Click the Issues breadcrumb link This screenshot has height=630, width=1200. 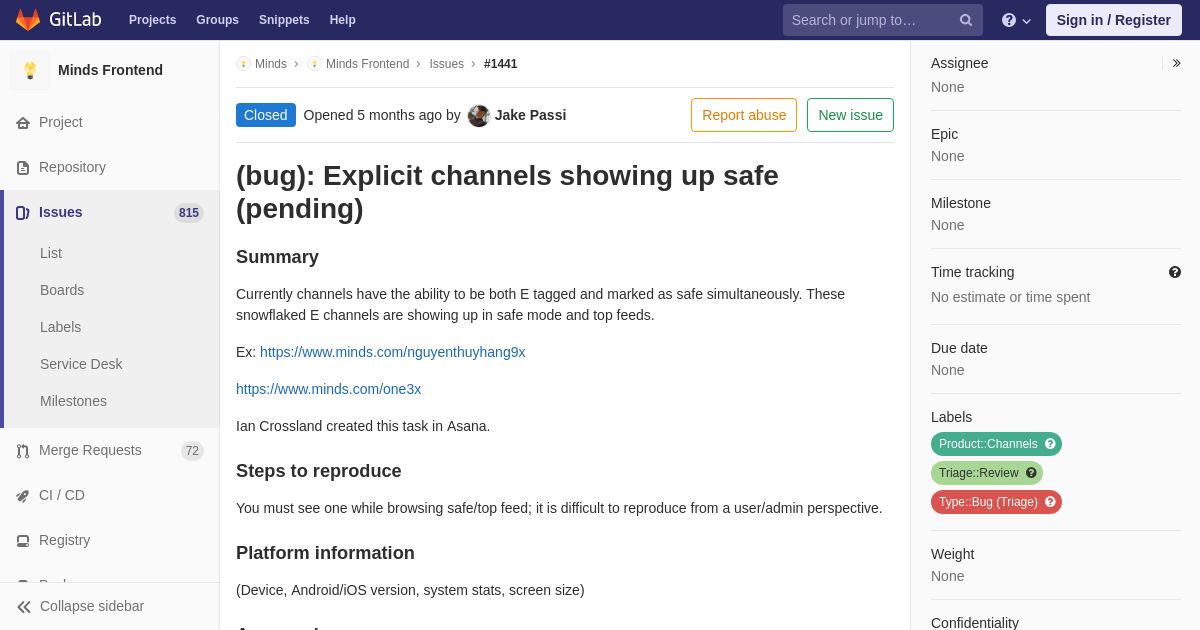coord(446,64)
